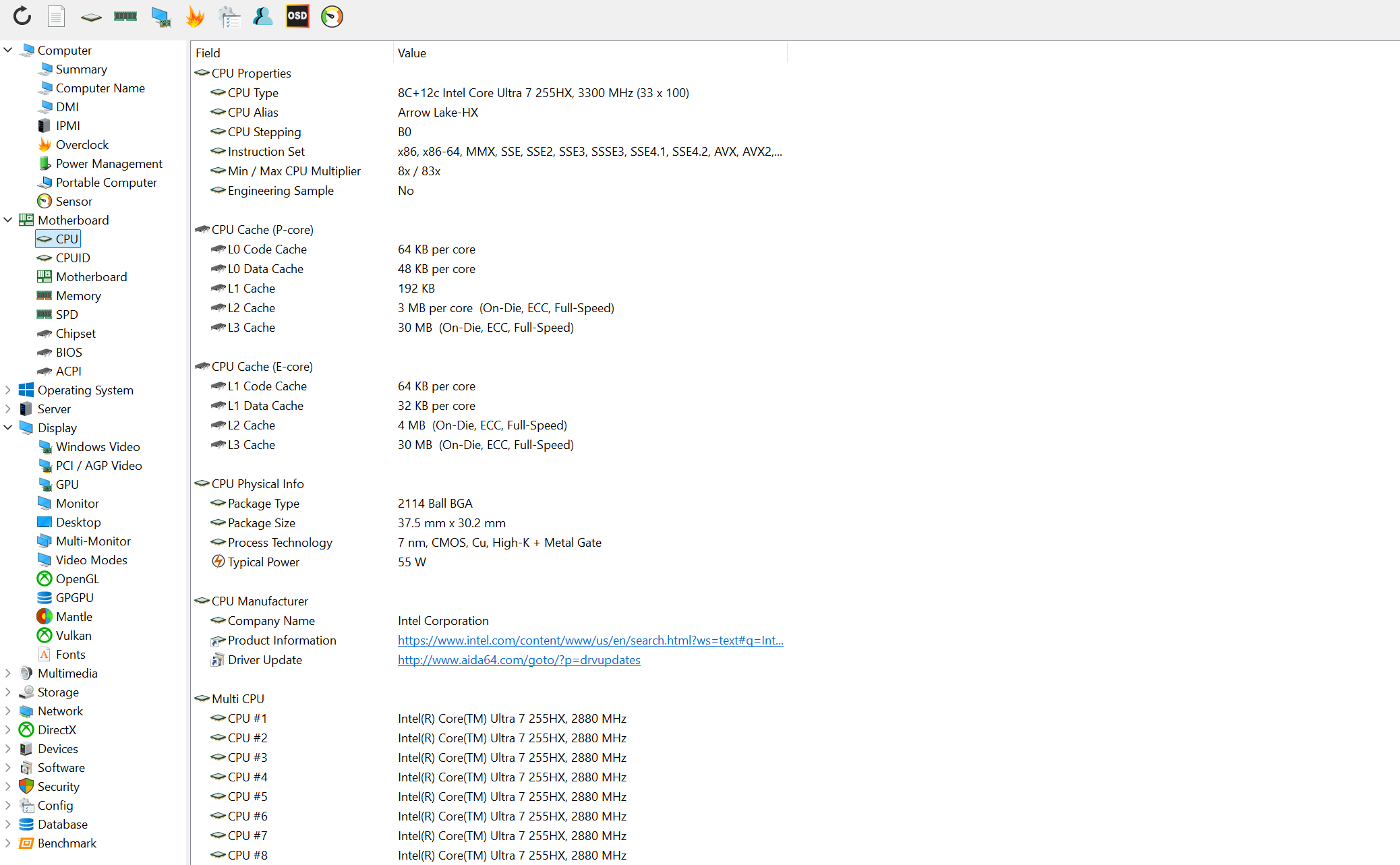This screenshot has width=1400, height=865.
Task: Click the memory module toolbar icon
Action: tap(125, 16)
